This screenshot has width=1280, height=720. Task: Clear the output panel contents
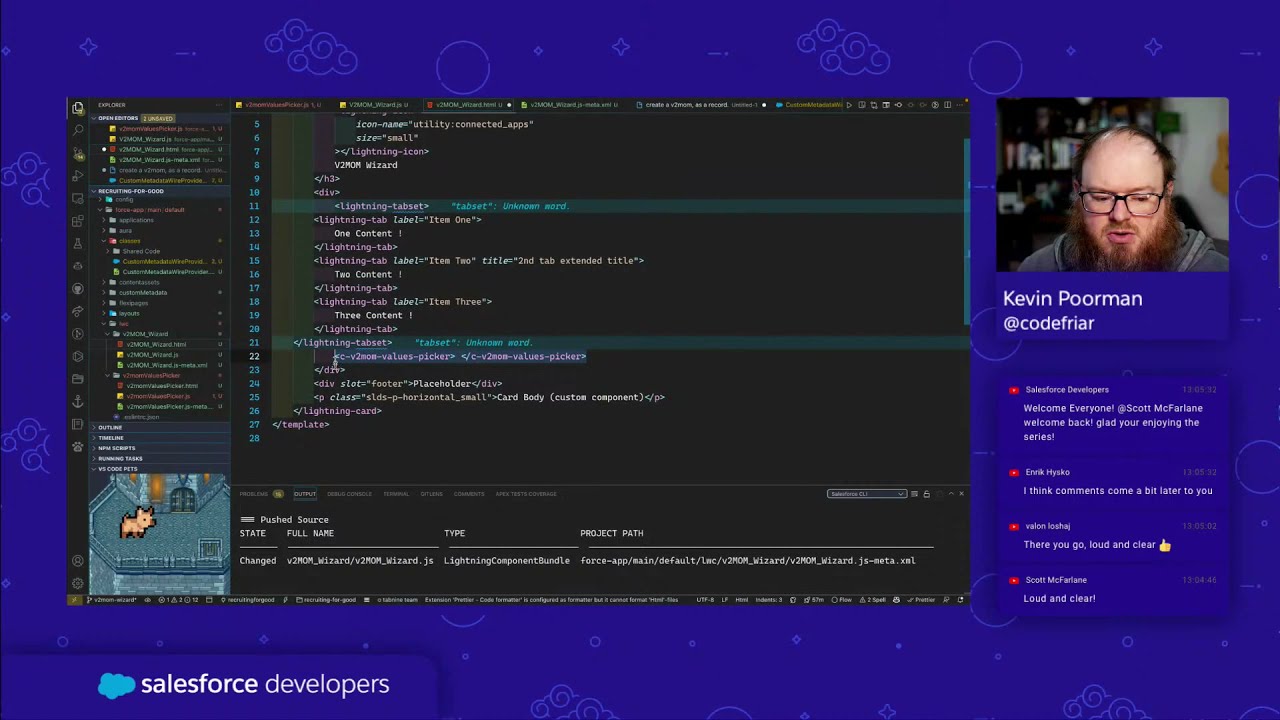click(914, 494)
